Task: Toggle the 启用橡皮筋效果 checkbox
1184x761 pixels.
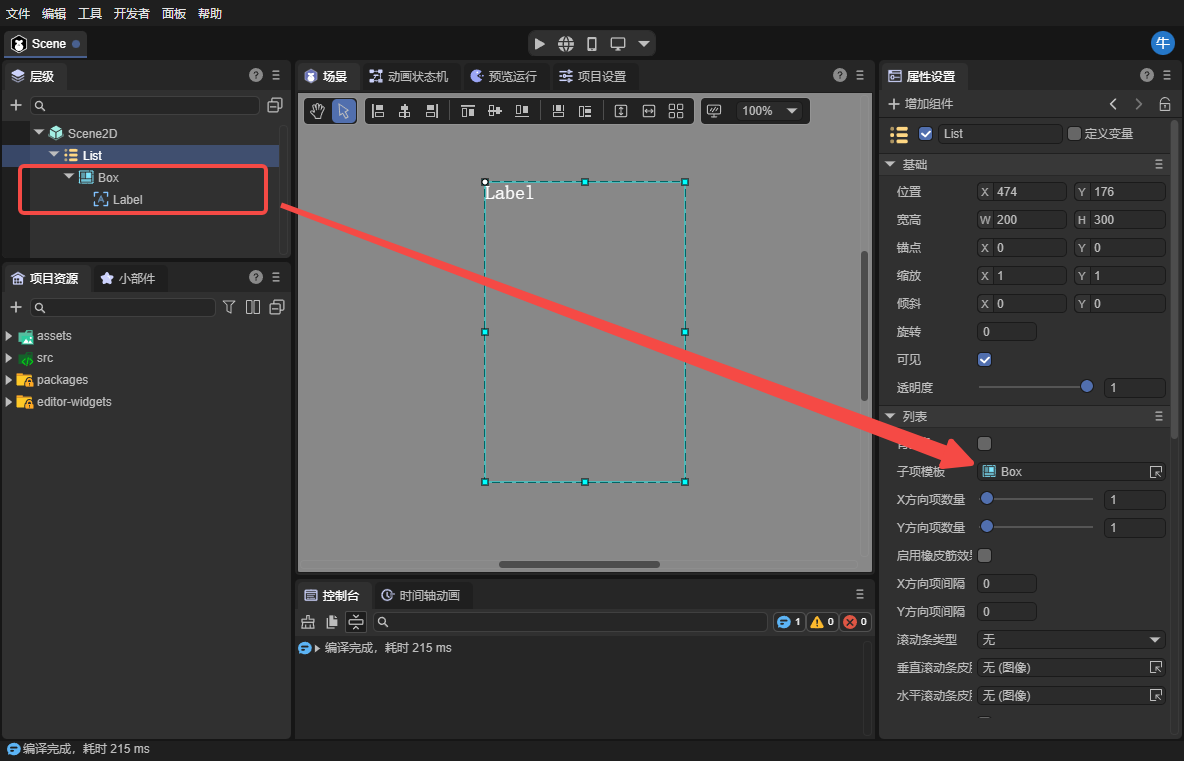Action: click(x=985, y=555)
